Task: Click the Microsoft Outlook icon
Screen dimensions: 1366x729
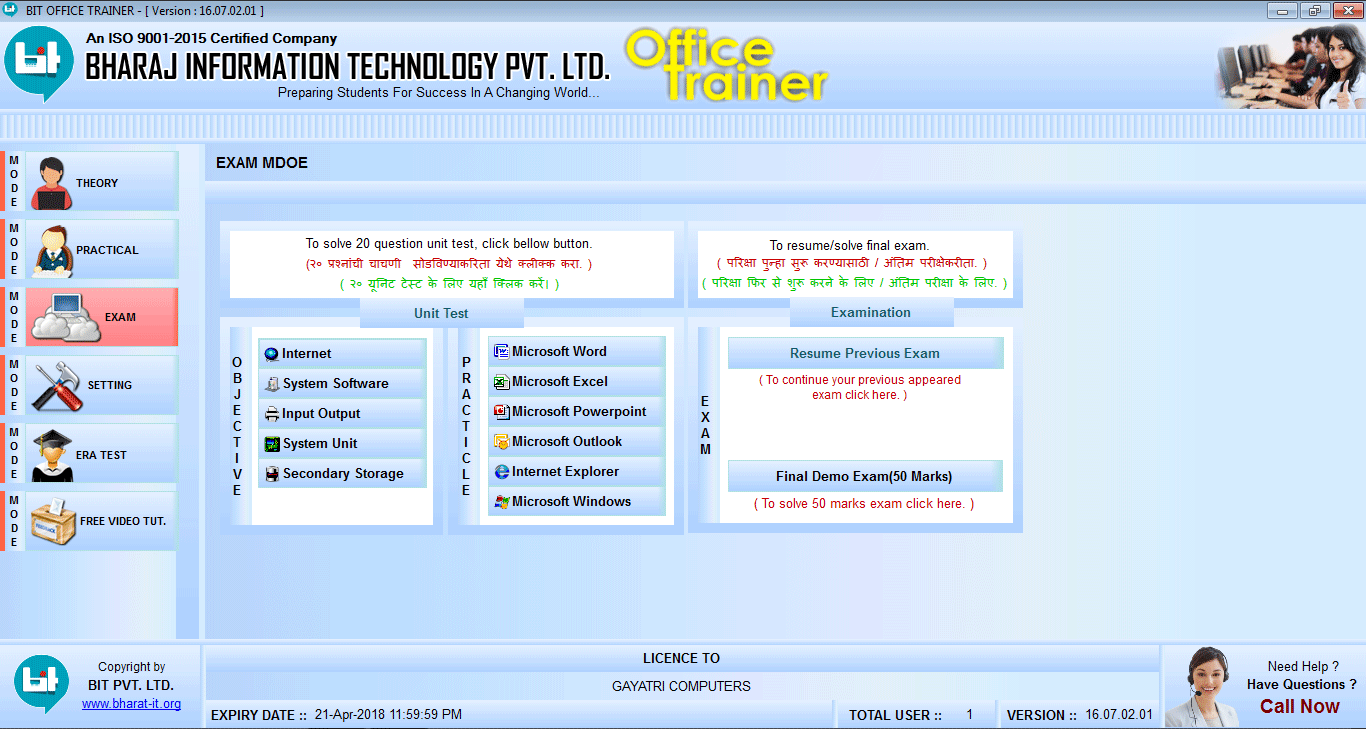Action: point(501,442)
